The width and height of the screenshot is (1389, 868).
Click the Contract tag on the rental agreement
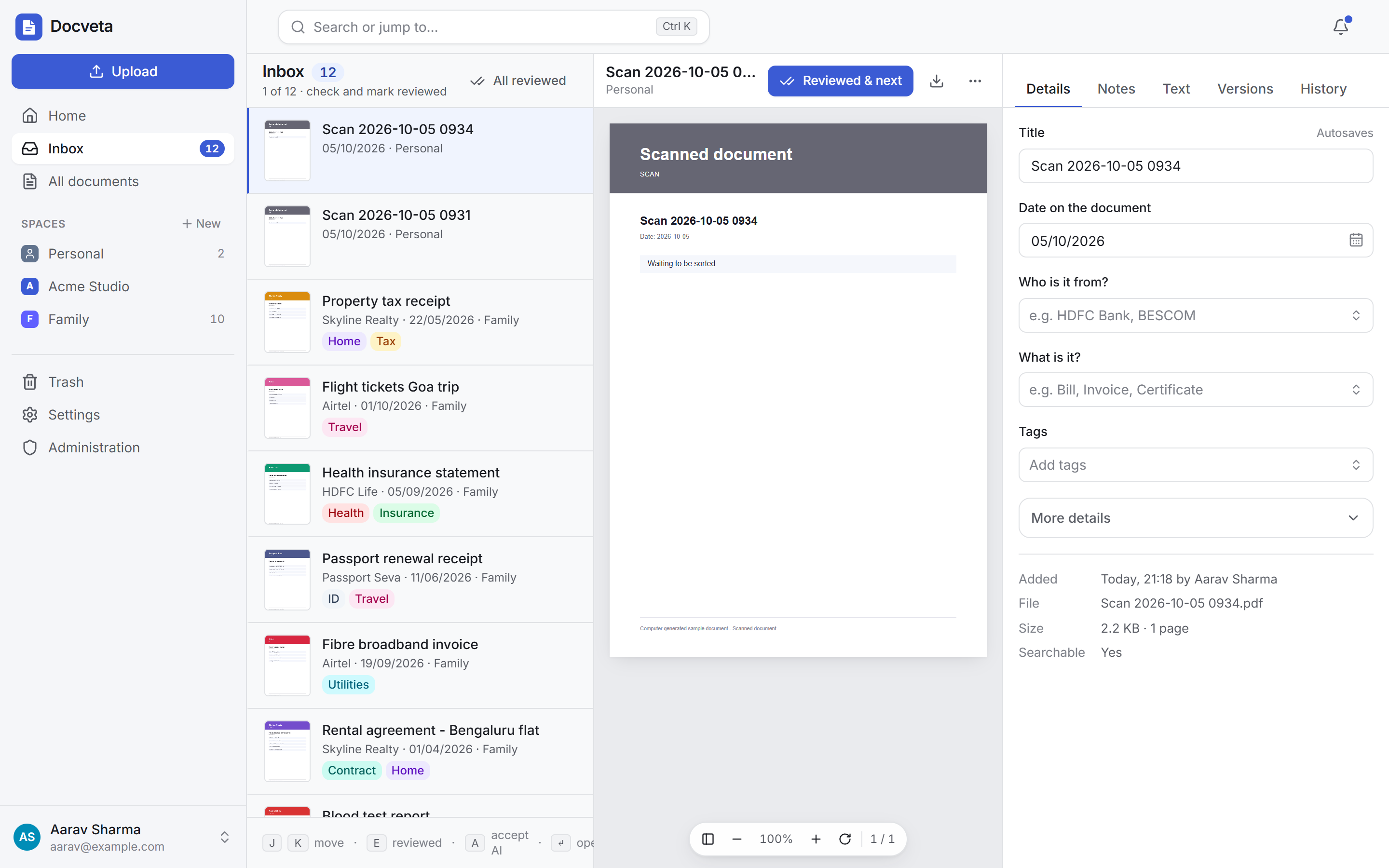[352, 771]
